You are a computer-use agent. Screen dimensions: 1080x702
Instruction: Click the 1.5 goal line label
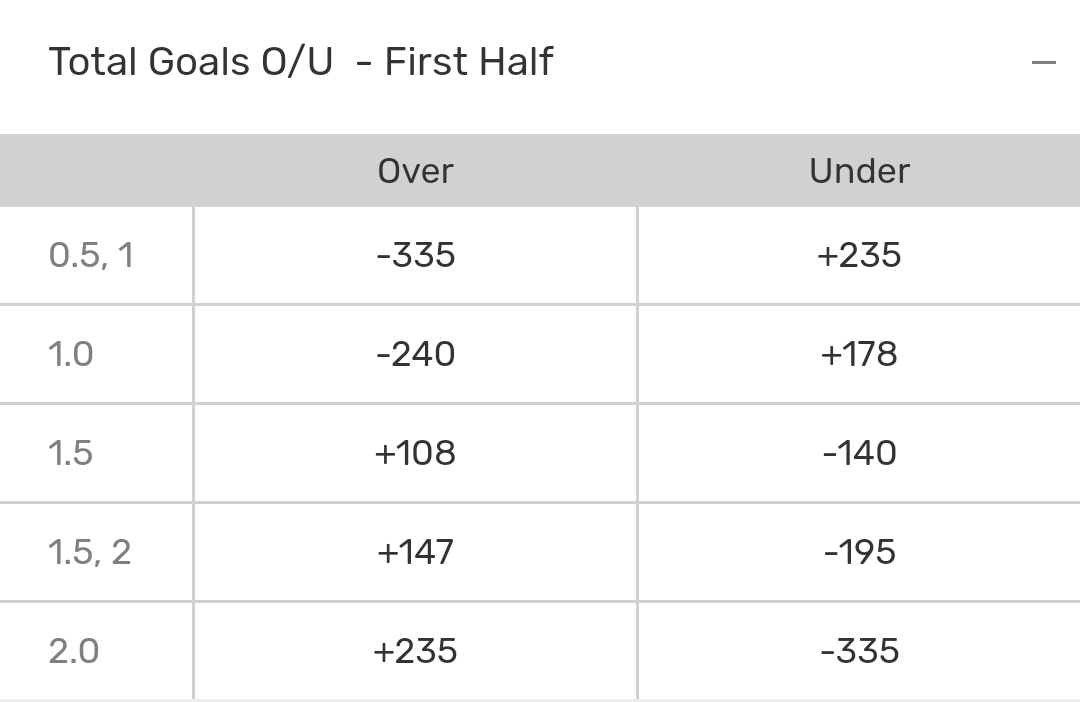click(x=71, y=453)
